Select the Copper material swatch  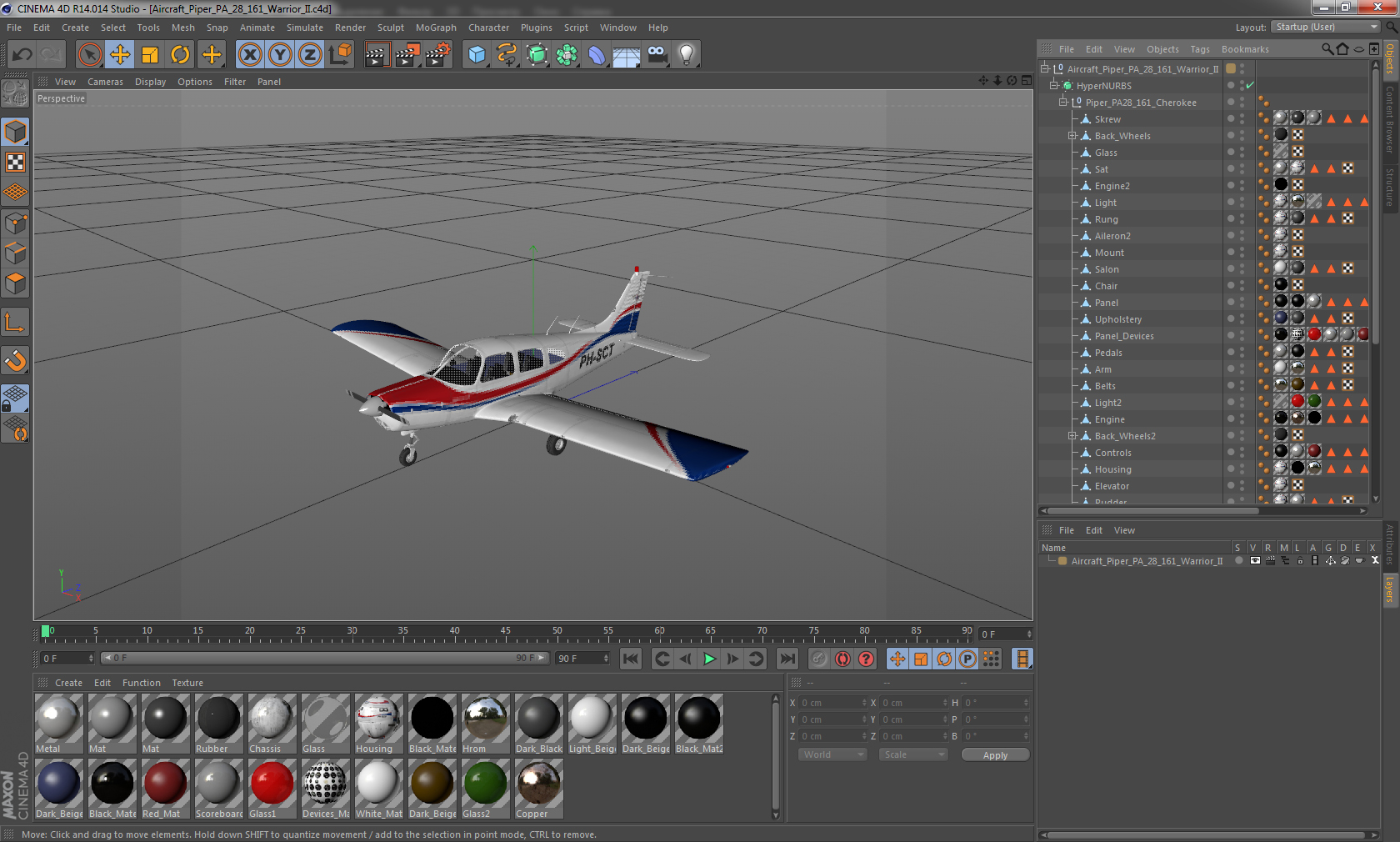coord(538,789)
